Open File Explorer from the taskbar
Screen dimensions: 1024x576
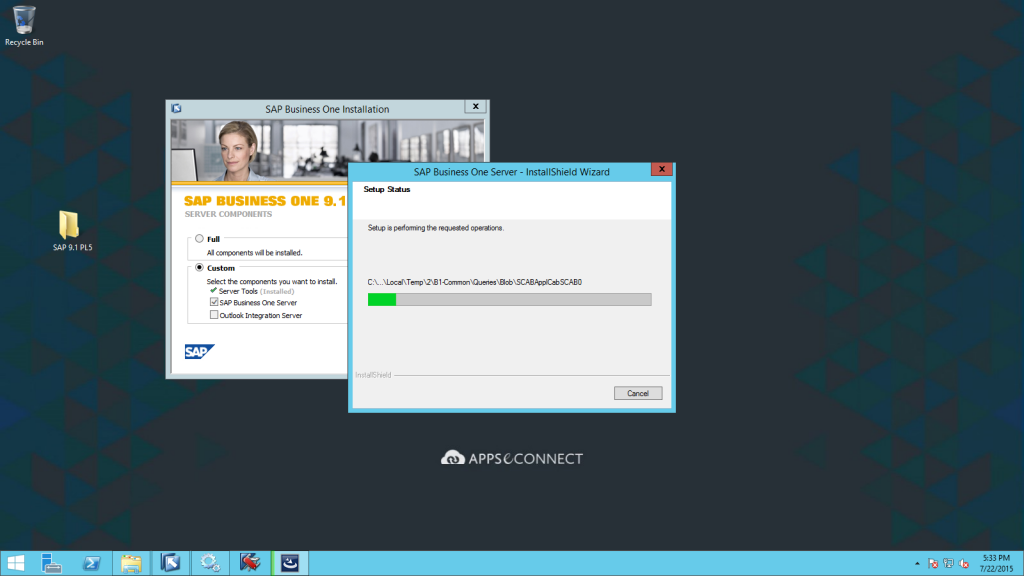tap(131, 563)
